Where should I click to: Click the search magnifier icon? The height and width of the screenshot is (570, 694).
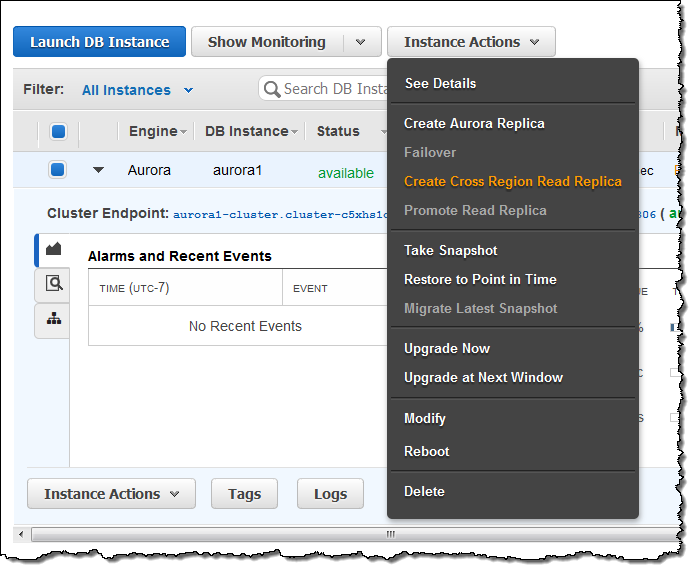tap(271, 89)
